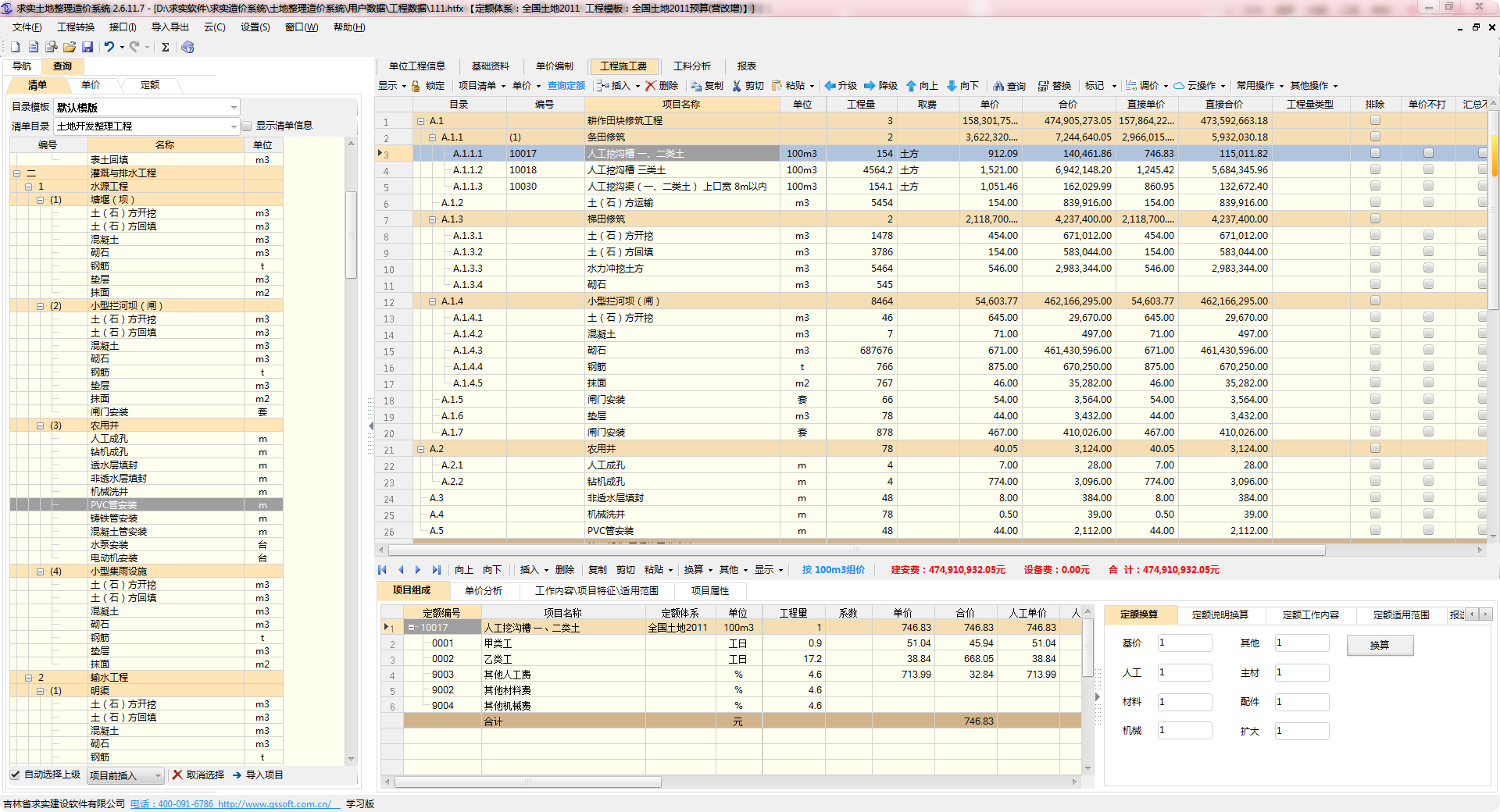Open 目录模板 默认模版 dropdown

pos(234,108)
